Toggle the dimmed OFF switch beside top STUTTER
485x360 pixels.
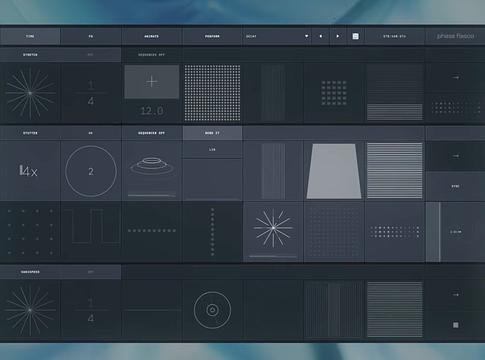pos(91,54)
